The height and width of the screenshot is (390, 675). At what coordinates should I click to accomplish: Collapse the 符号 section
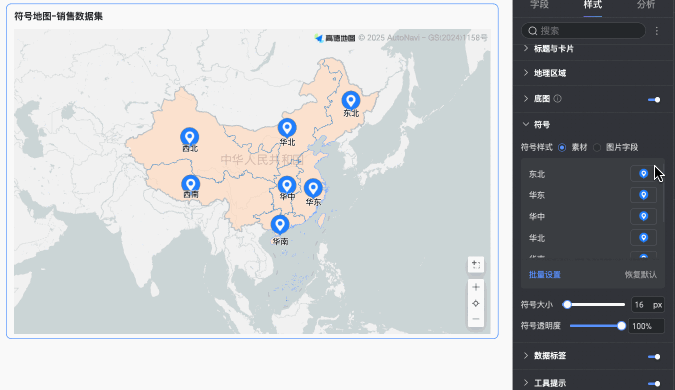tap(542, 125)
